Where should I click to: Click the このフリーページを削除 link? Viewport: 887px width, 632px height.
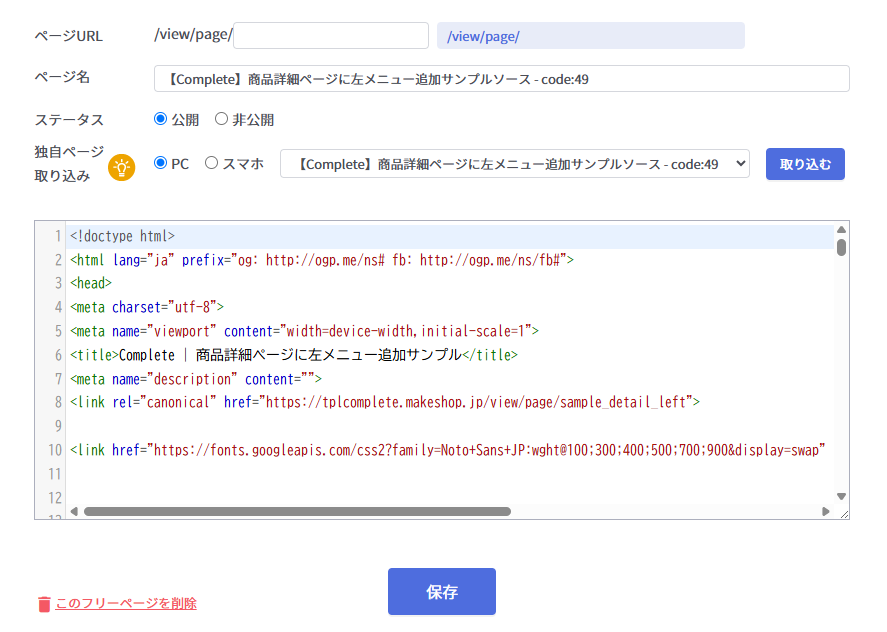click(126, 603)
